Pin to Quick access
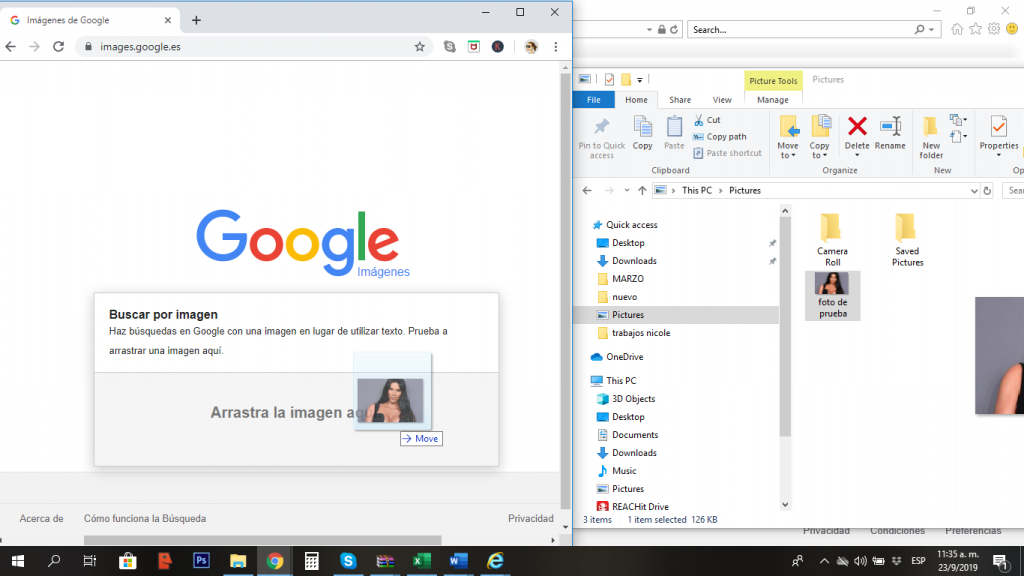Viewport: 1024px width, 576px height. [x=601, y=138]
